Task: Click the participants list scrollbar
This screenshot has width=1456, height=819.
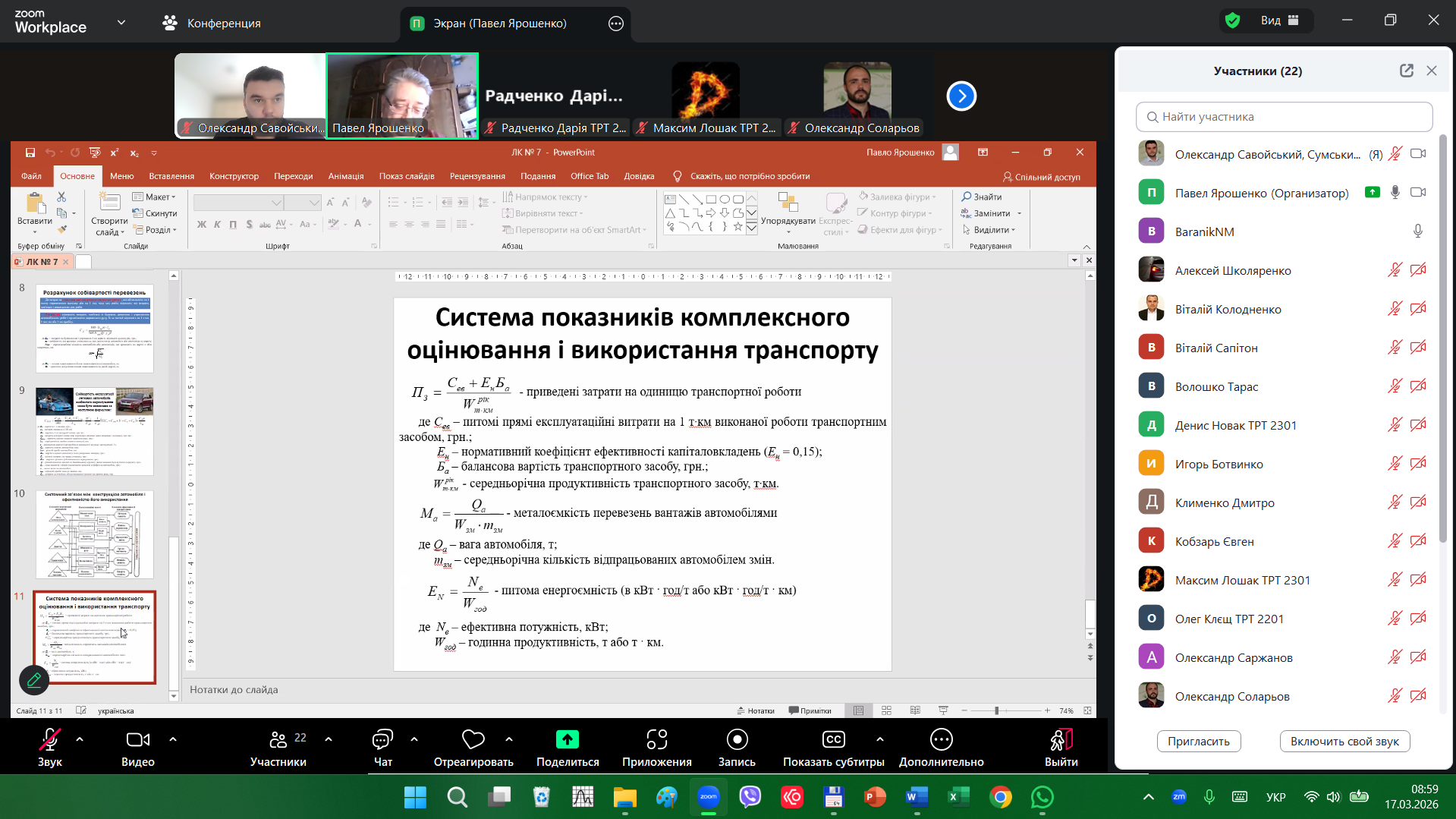Action: (x=1442, y=342)
